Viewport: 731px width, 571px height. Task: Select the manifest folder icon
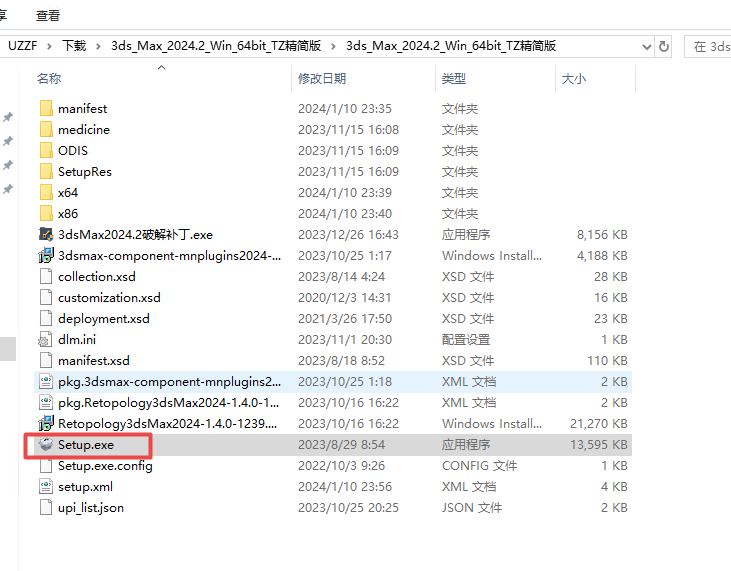45,108
